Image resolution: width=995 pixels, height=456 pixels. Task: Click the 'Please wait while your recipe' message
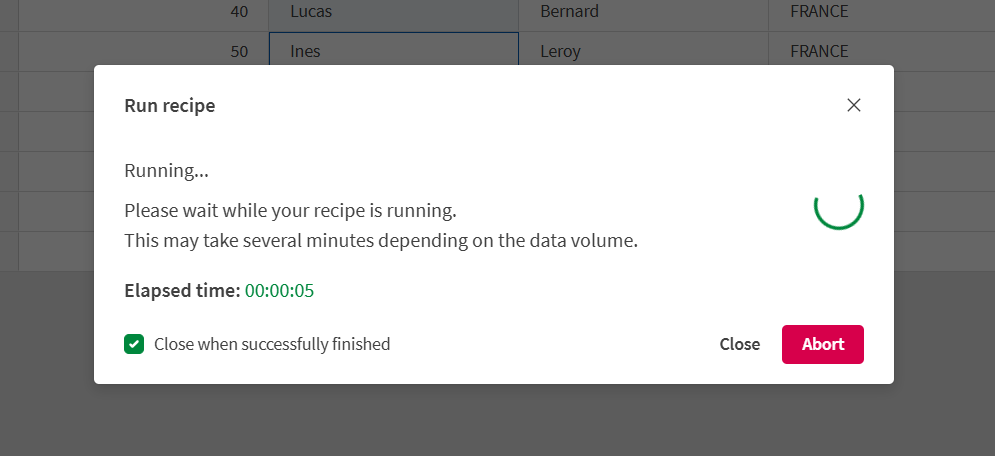[290, 211]
